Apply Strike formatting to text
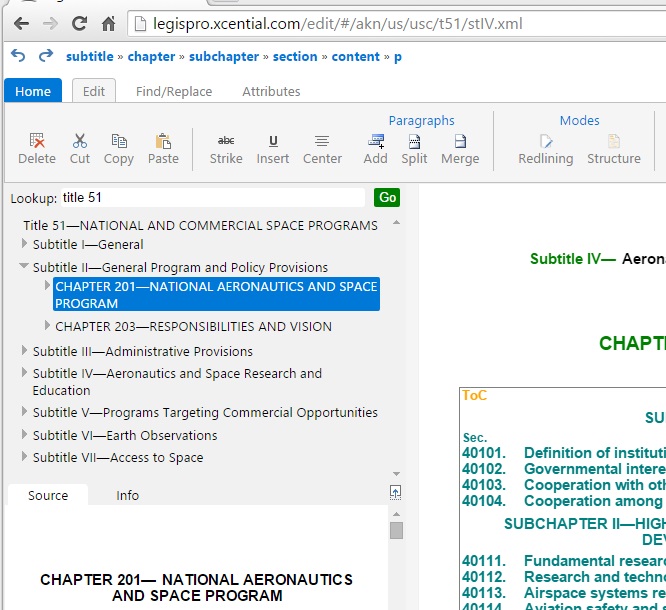The image size is (666, 610). (x=226, y=142)
